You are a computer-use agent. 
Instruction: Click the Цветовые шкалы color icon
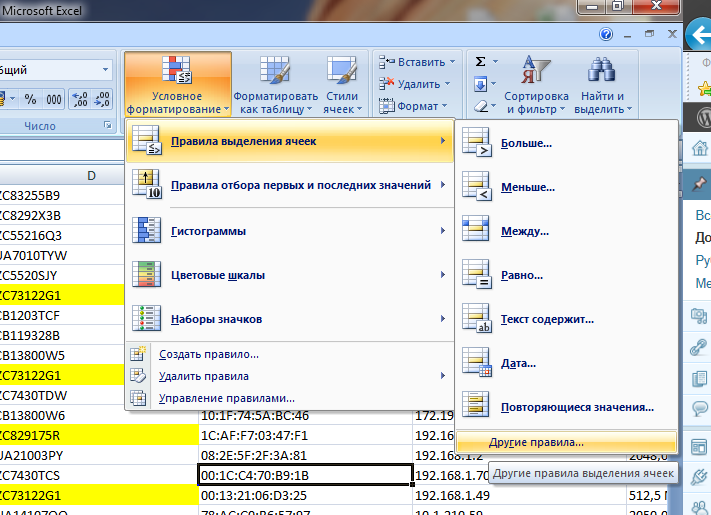point(146,274)
